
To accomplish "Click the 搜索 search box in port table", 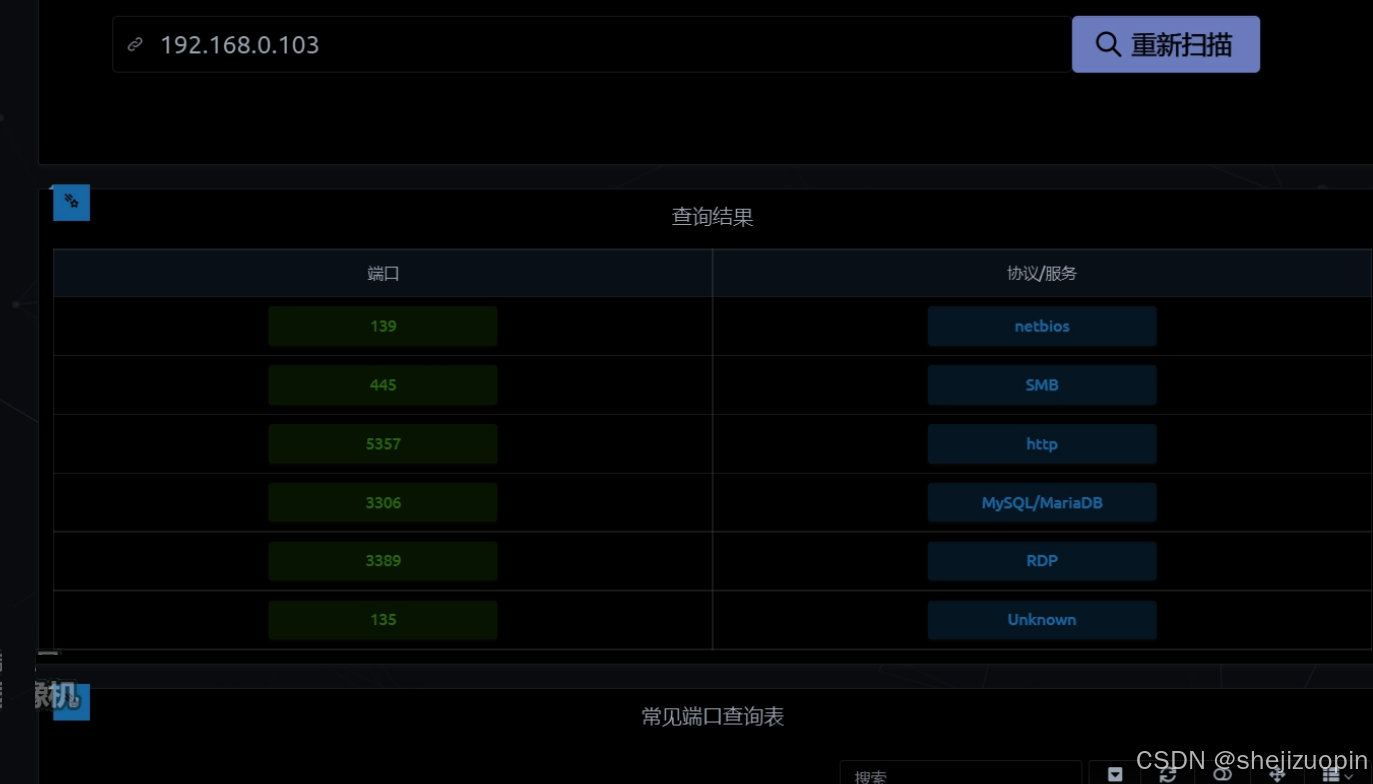I will click(x=961, y=773).
